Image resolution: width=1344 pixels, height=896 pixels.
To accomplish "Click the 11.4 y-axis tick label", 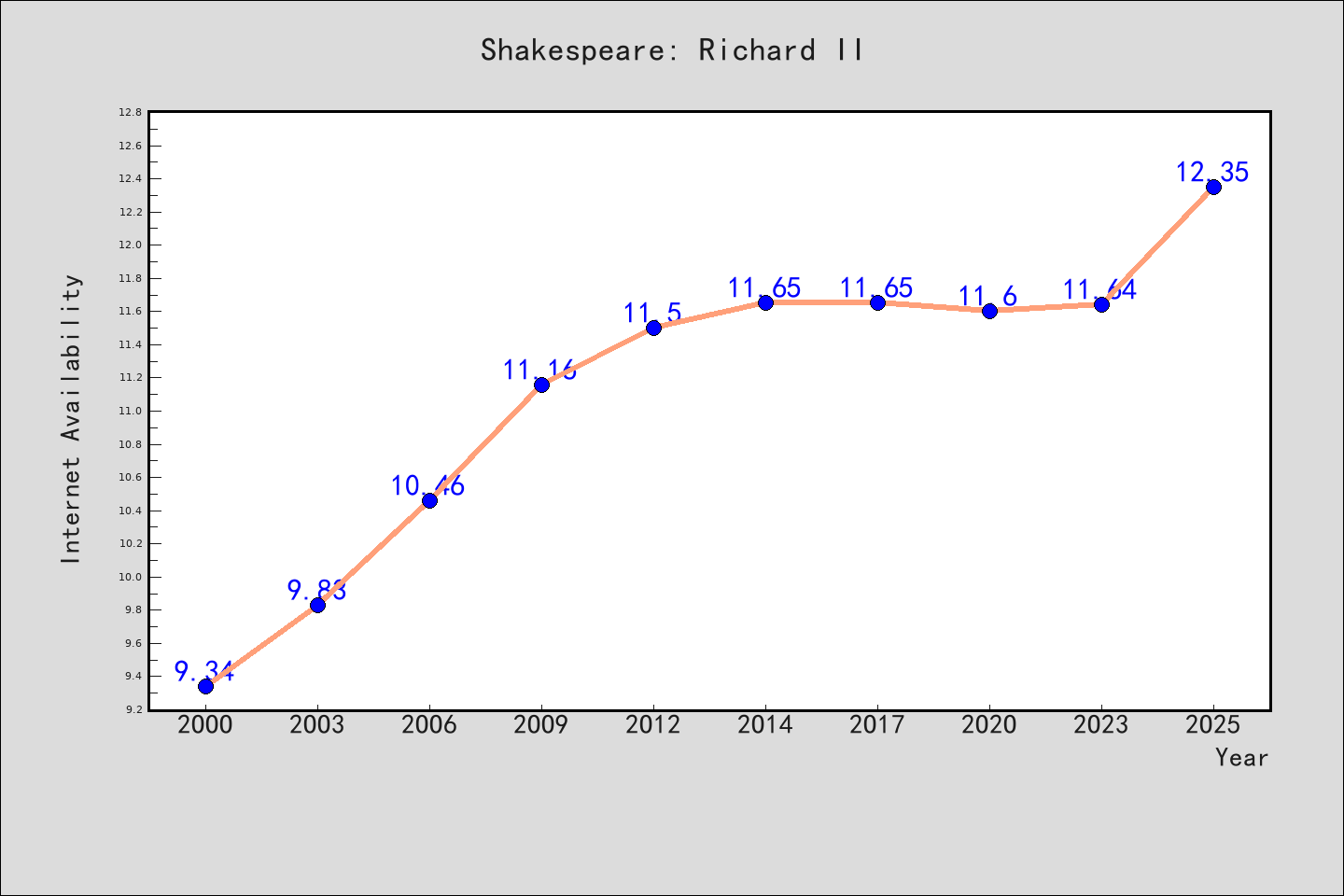I will tap(130, 344).
